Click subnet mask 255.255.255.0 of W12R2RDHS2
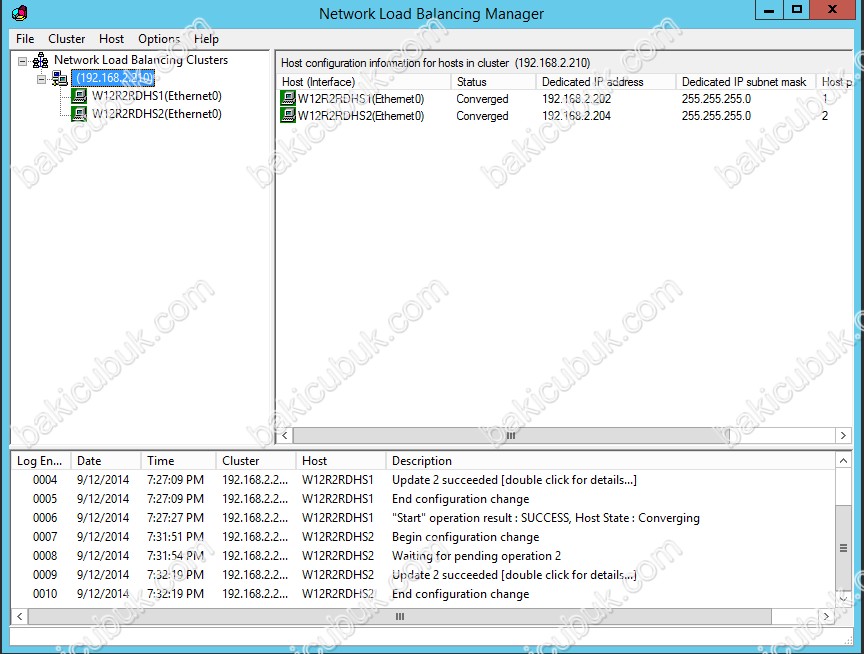The height and width of the screenshot is (654, 864). pos(716,116)
